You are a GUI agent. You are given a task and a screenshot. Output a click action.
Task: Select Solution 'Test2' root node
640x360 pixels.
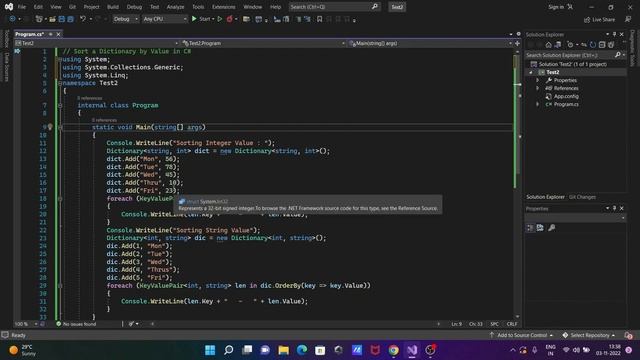(x=569, y=64)
